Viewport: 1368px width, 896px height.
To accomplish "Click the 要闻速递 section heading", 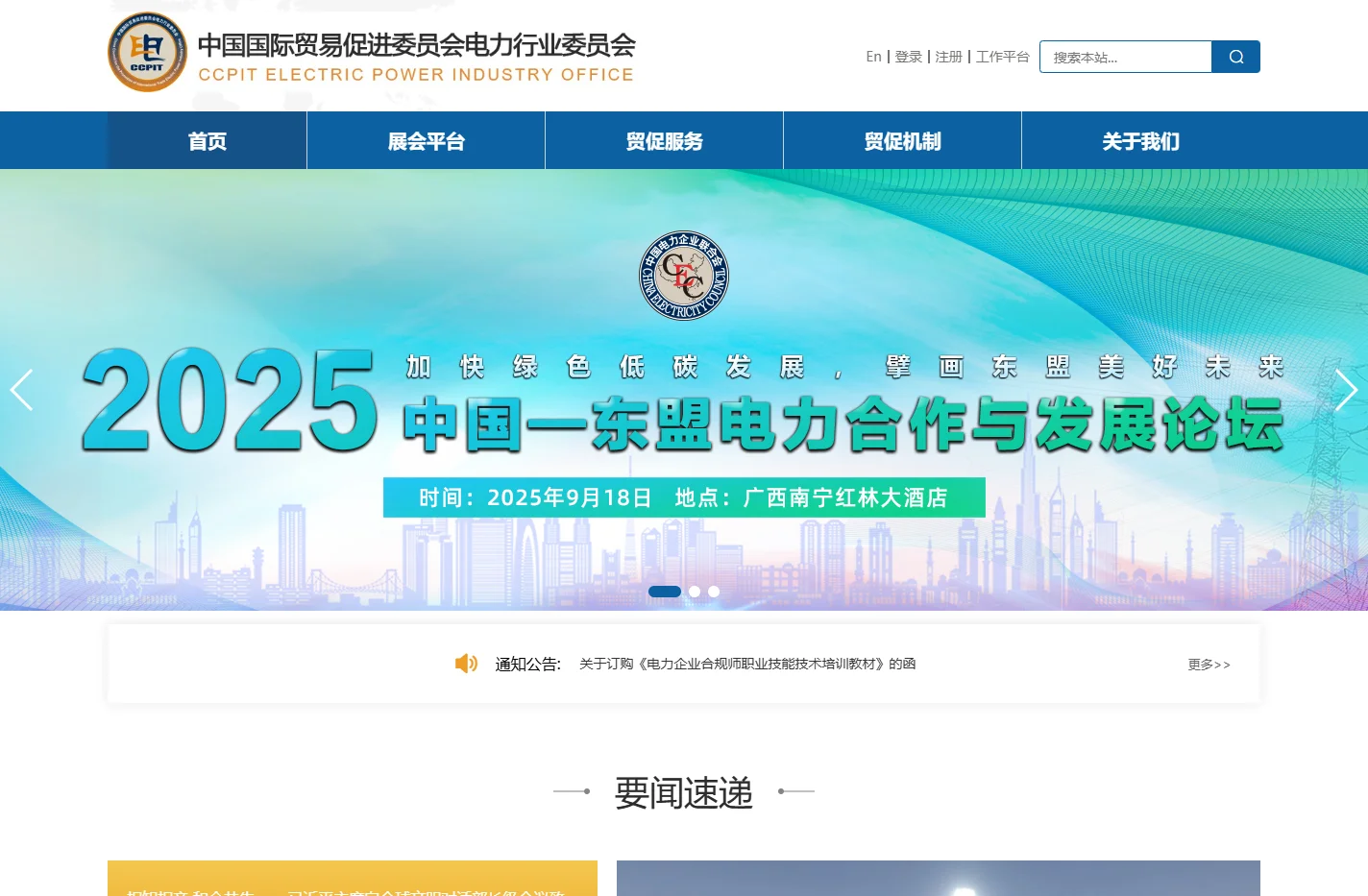I will point(684,793).
